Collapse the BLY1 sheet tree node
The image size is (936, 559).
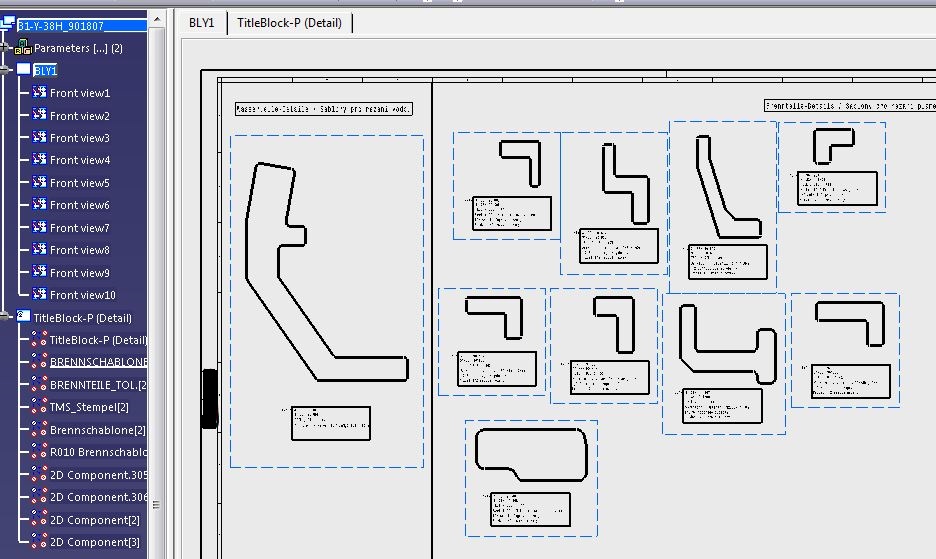(x=7, y=70)
